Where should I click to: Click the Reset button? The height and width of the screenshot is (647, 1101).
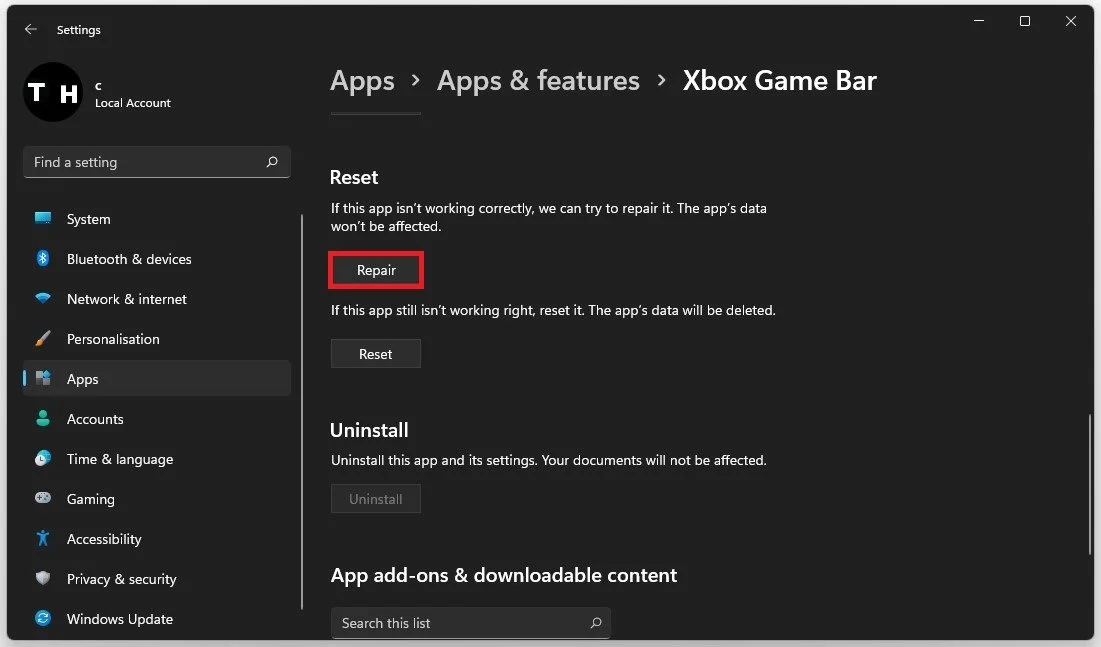tap(375, 353)
